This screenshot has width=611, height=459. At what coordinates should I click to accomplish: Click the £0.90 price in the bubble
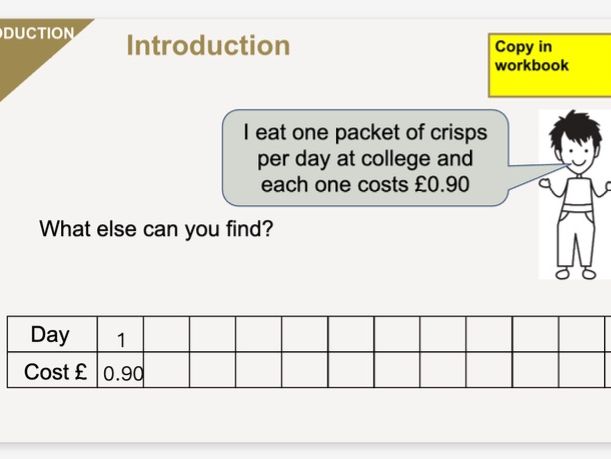(x=440, y=185)
